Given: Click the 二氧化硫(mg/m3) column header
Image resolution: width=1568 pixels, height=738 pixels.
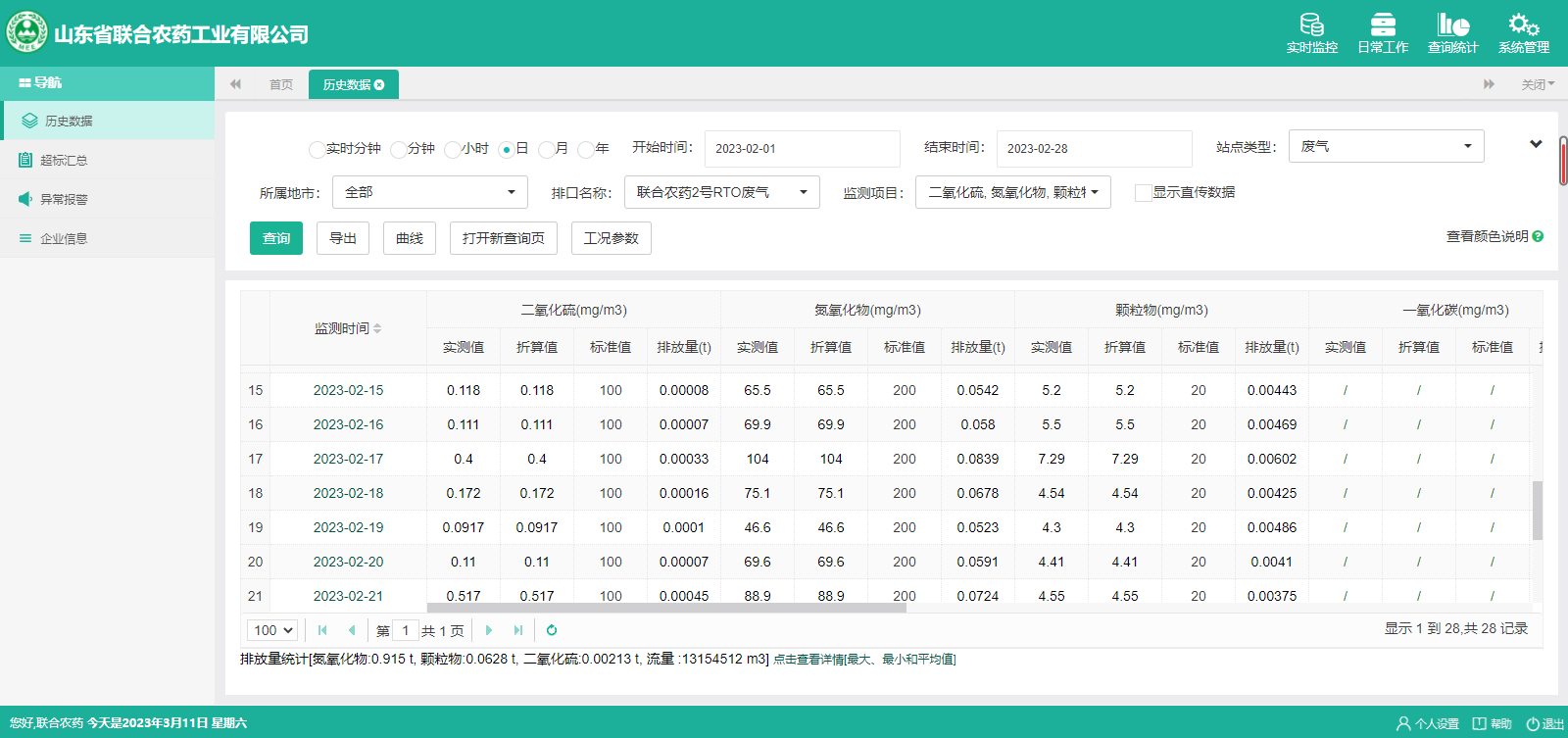Looking at the screenshot, I should [573, 310].
